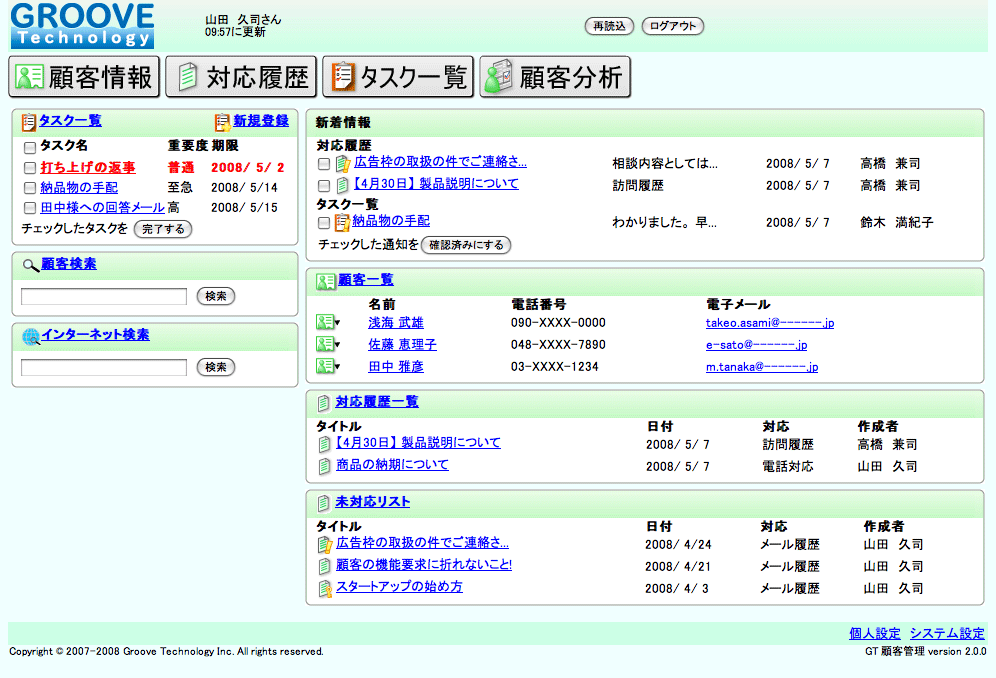Screen dimensions: 996x678
Task: Open dropdown arrow beside 田中 雅彦
Action: (x=338, y=367)
